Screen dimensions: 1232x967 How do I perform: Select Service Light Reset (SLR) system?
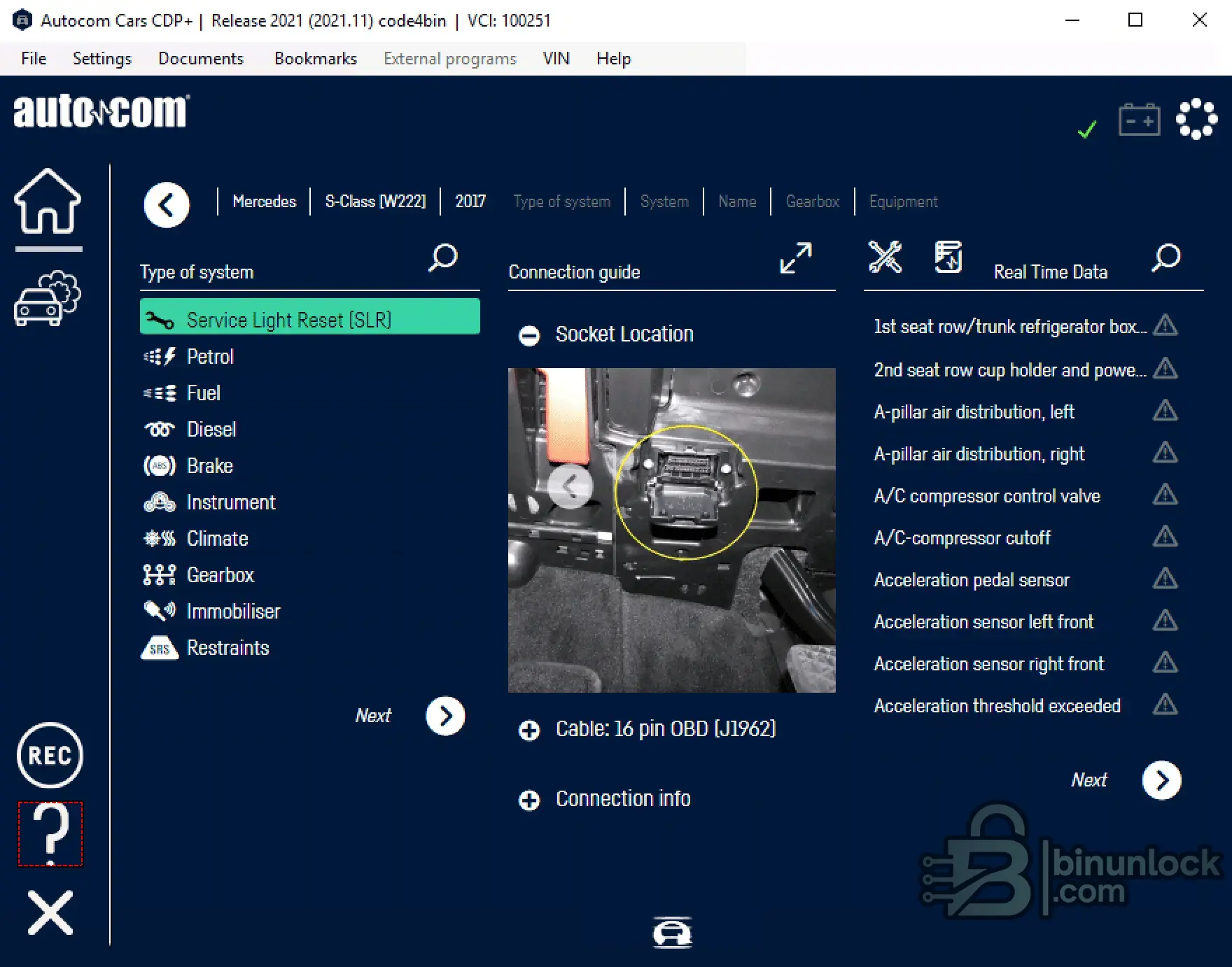coord(310,316)
